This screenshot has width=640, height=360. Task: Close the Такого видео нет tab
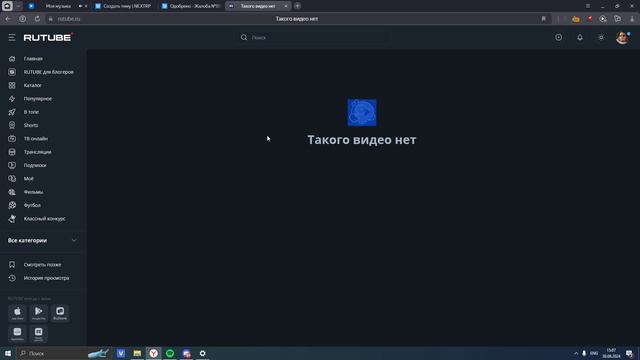[x=286, y=6]
